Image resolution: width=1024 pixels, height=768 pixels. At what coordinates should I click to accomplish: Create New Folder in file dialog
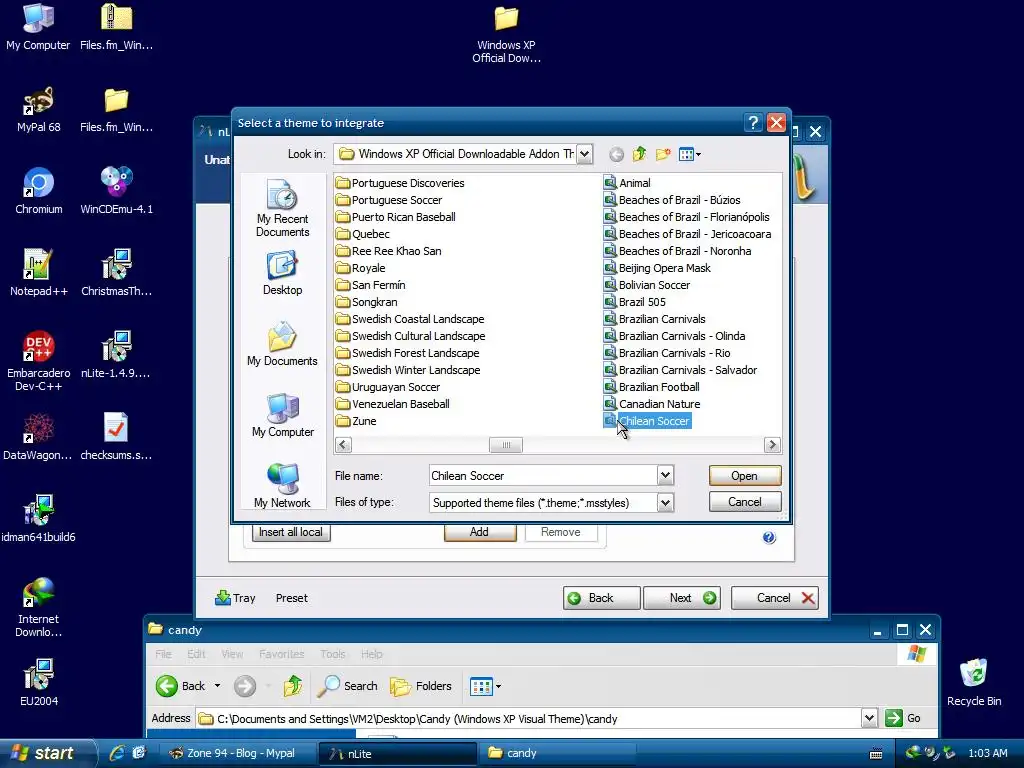pos(663,154)
